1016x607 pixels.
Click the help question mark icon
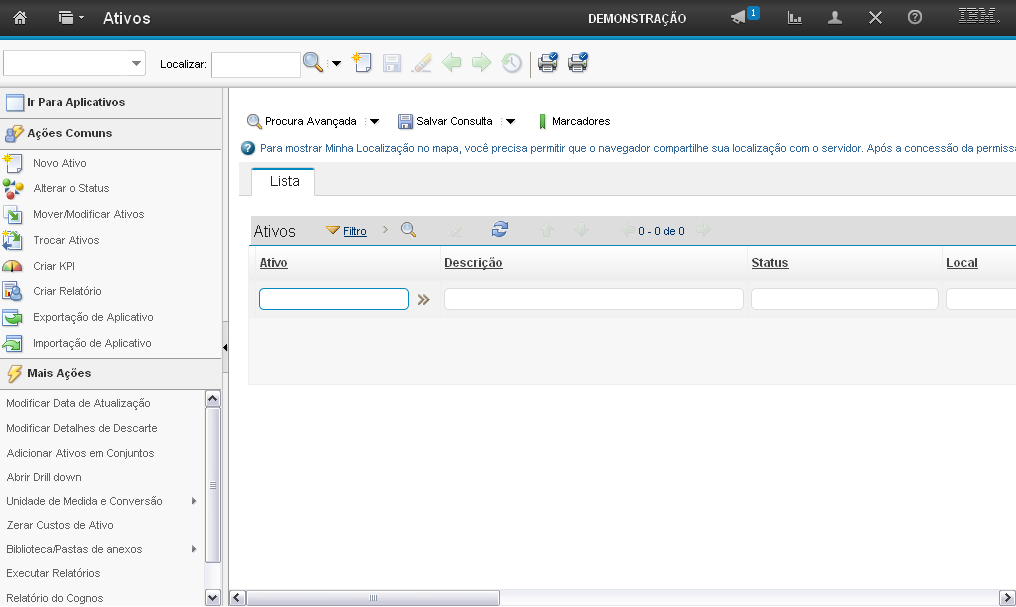point(914,18)
